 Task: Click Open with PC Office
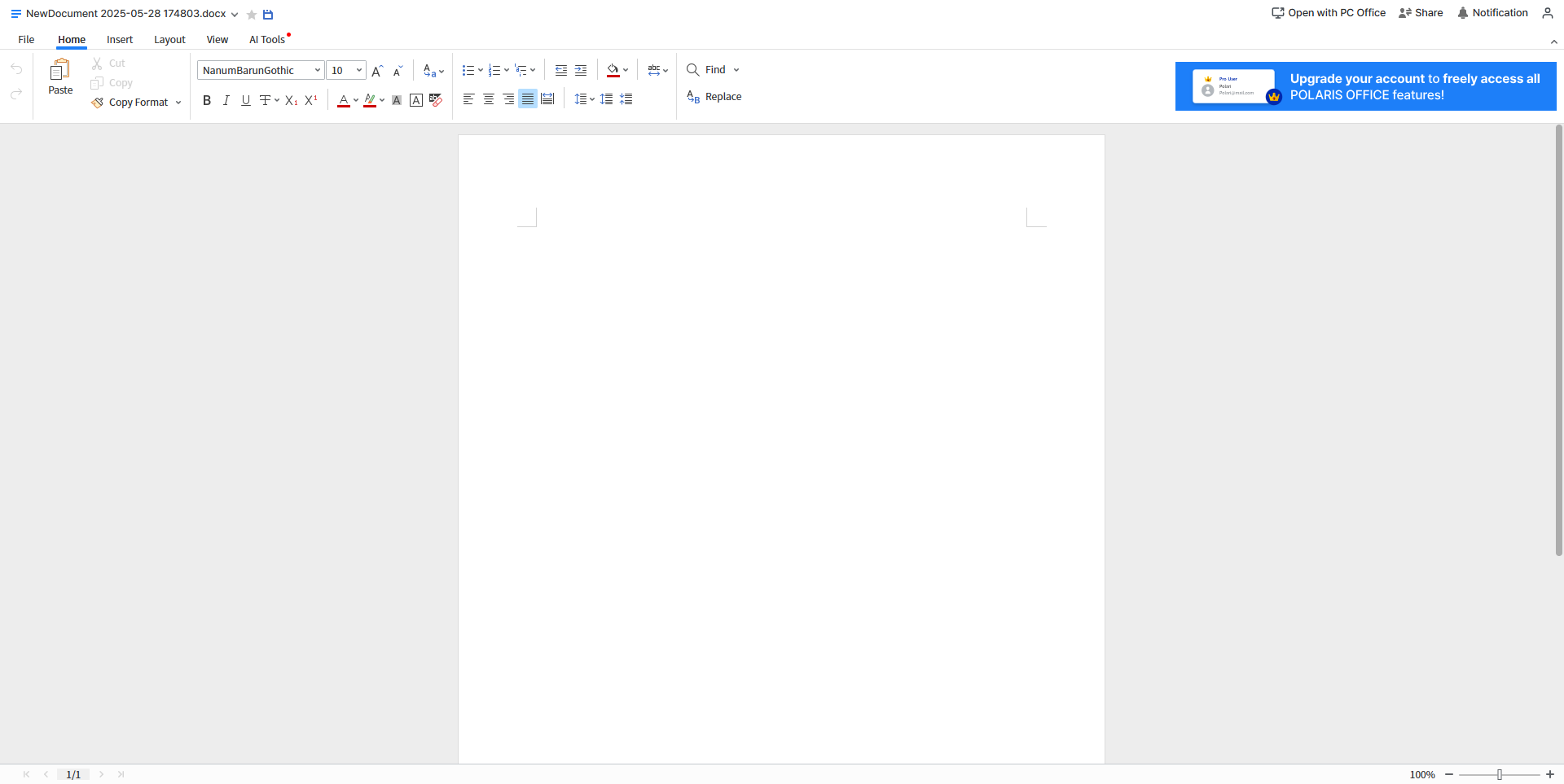pyautogui.click(x=1329, y=13)
